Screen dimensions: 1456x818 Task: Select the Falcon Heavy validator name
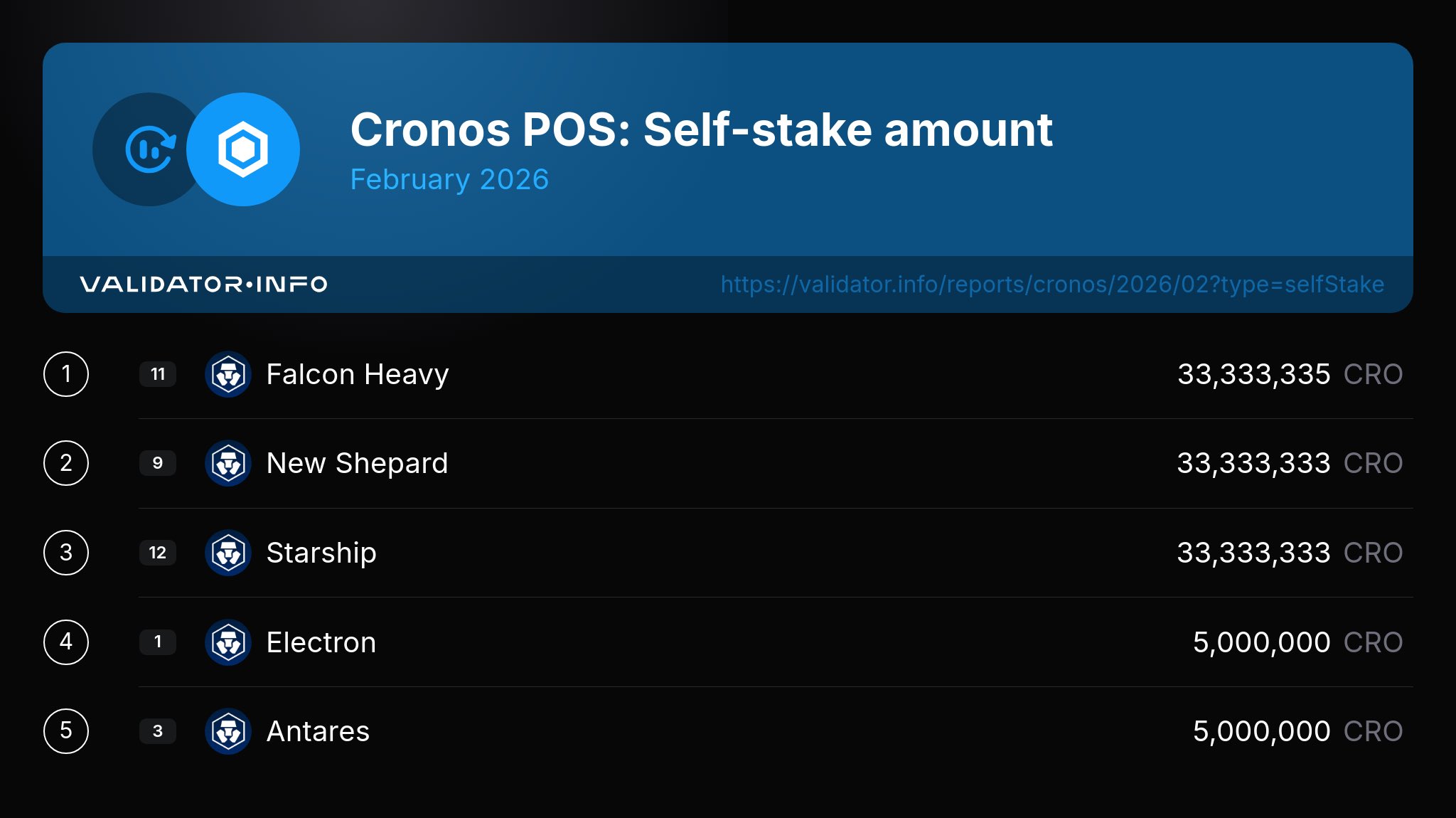[358, 374]
